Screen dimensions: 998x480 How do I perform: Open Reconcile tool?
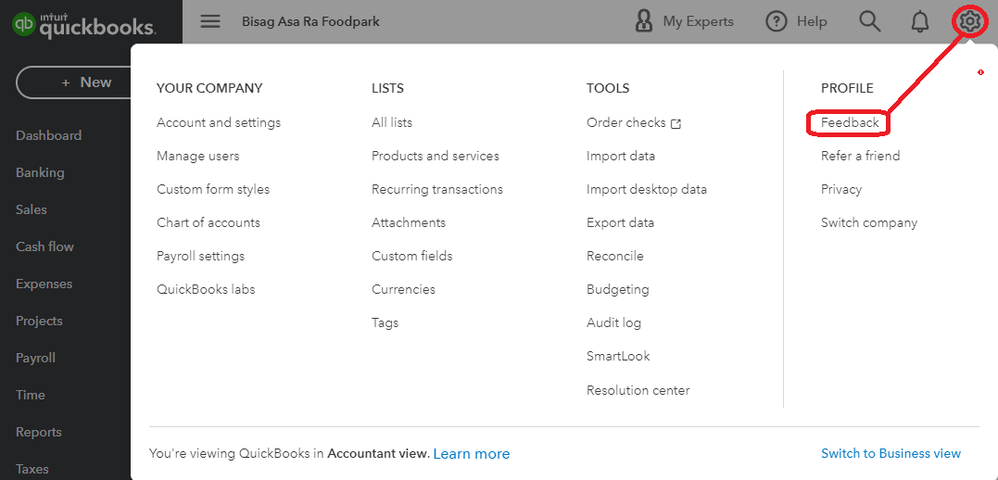615,256
